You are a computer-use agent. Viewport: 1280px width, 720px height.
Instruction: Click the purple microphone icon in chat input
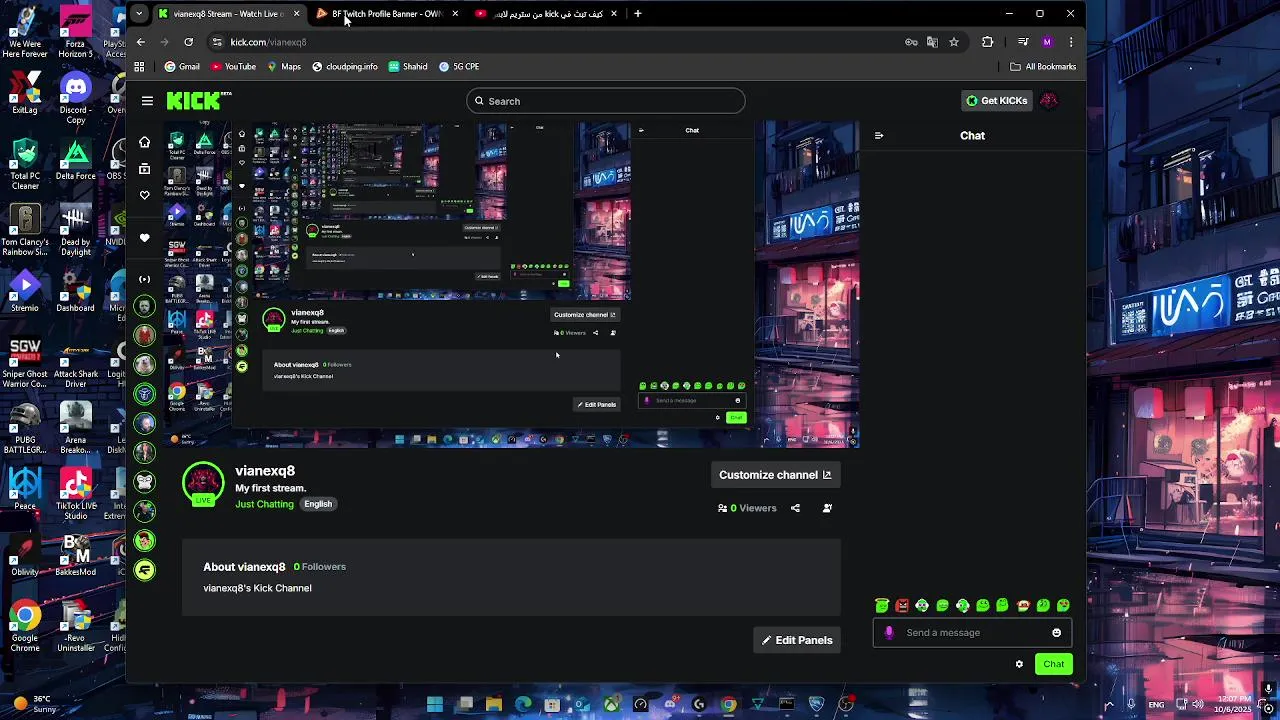click(x=889, y=633)
